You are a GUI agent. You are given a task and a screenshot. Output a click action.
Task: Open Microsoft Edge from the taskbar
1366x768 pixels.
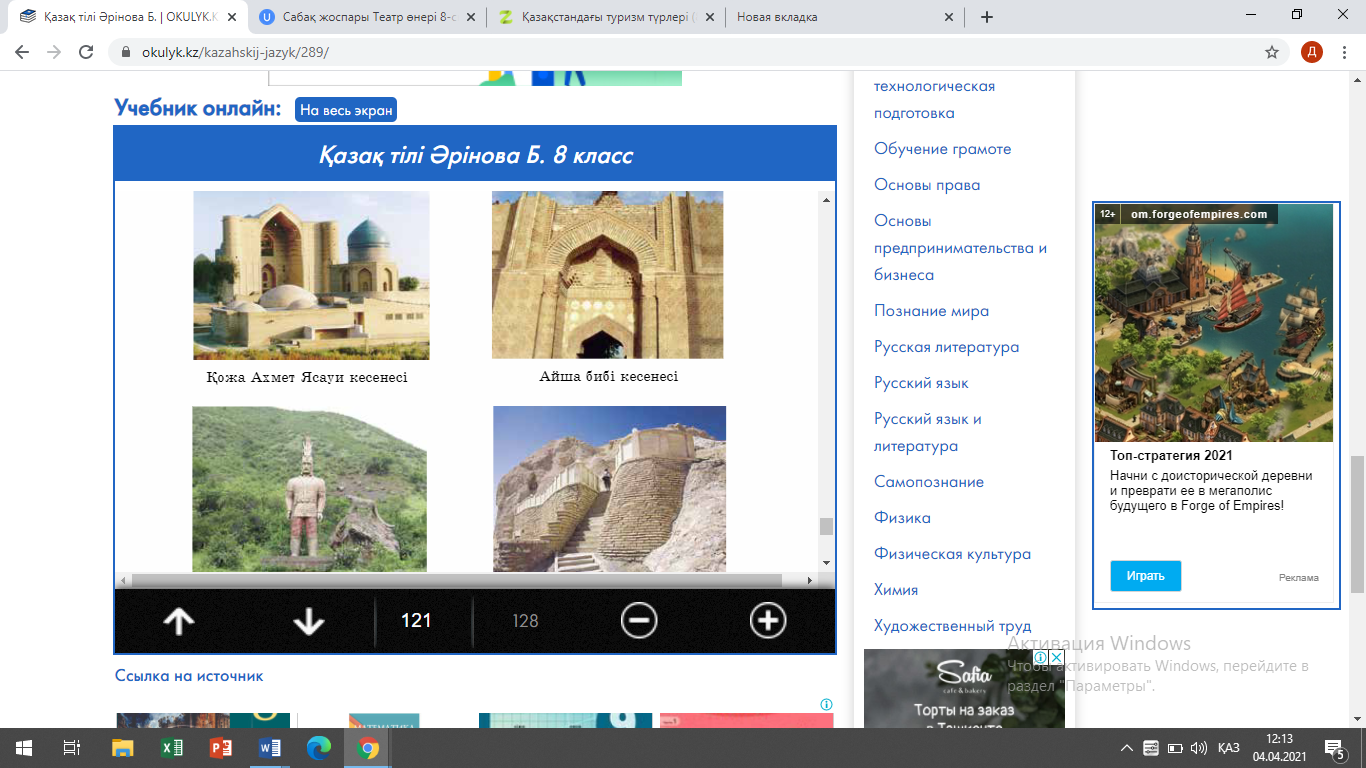pos(318,748)
